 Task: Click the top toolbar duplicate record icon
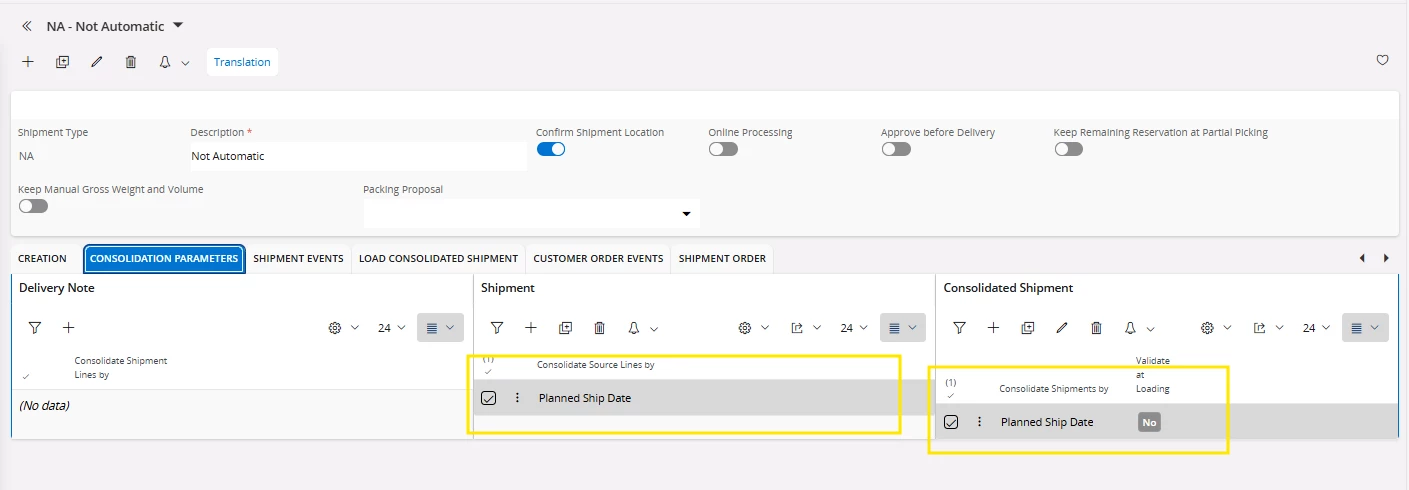point(62,62)
